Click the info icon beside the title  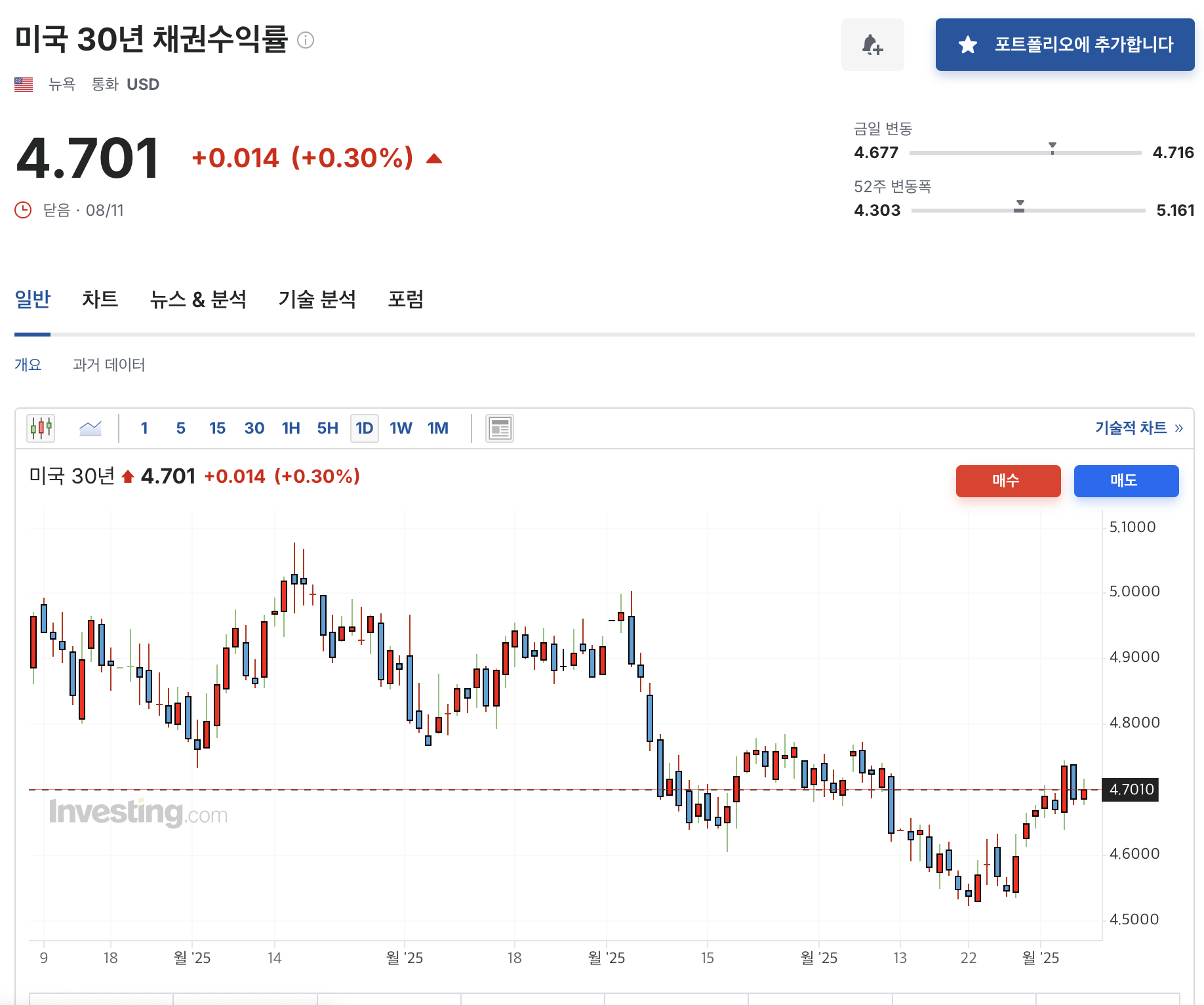coord(306,40)
